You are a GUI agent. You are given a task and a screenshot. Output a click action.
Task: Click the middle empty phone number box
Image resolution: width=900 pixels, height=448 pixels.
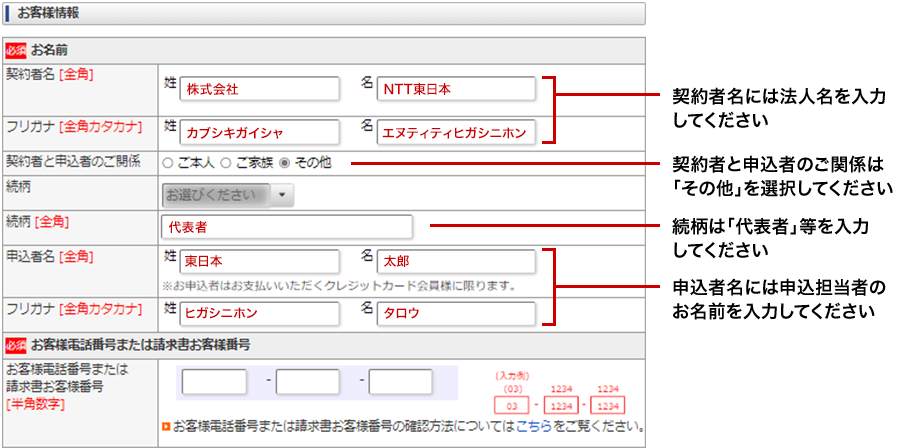(307, 382)
